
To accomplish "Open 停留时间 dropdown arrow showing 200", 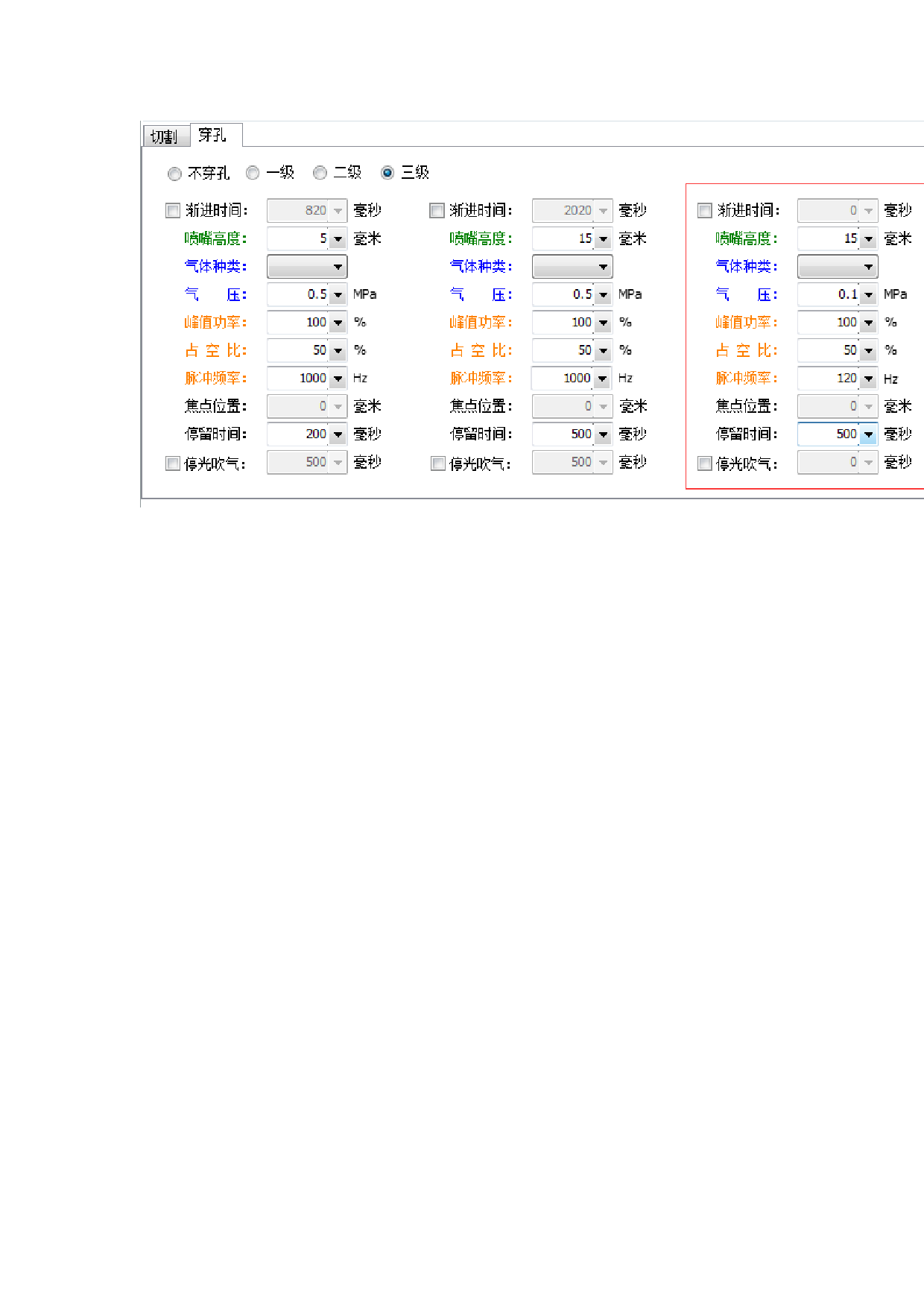I will 338,434.
